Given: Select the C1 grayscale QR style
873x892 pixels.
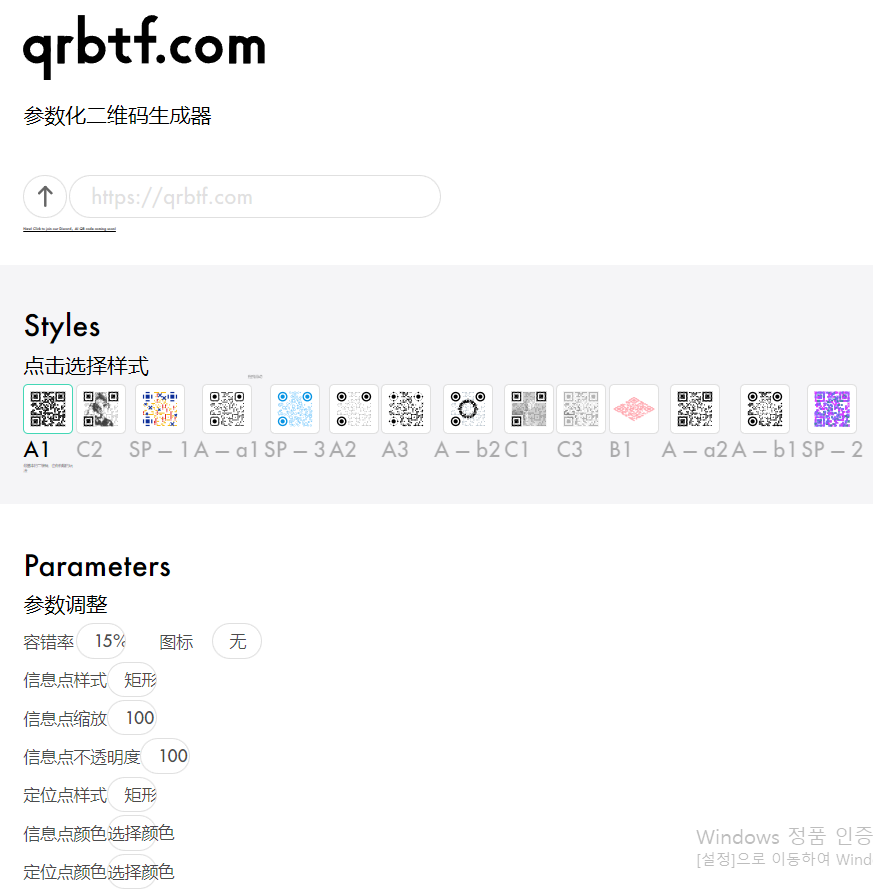Looking at the screenshot, I should [528, 408].
